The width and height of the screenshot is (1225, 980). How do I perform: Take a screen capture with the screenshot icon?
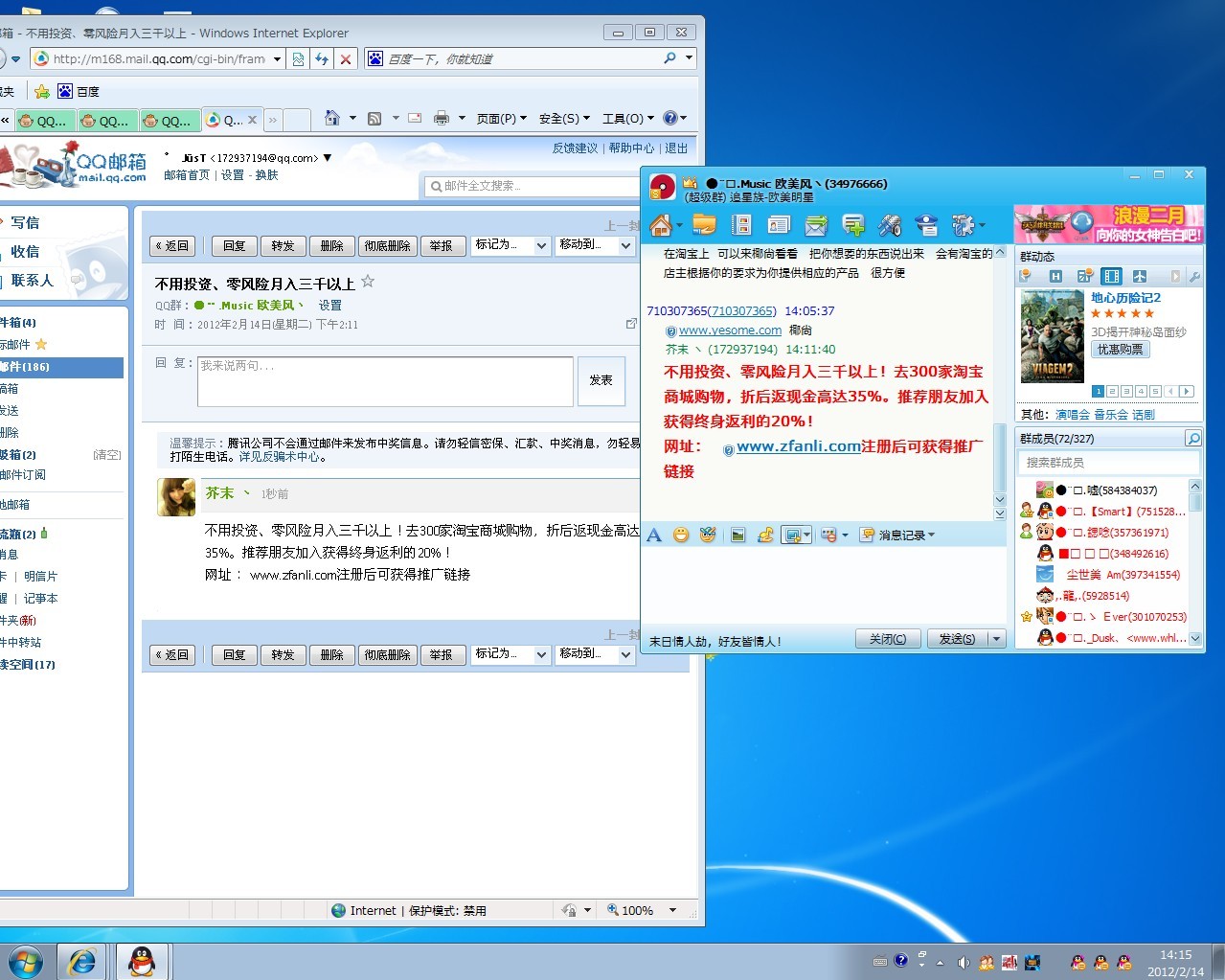[792, 535]
